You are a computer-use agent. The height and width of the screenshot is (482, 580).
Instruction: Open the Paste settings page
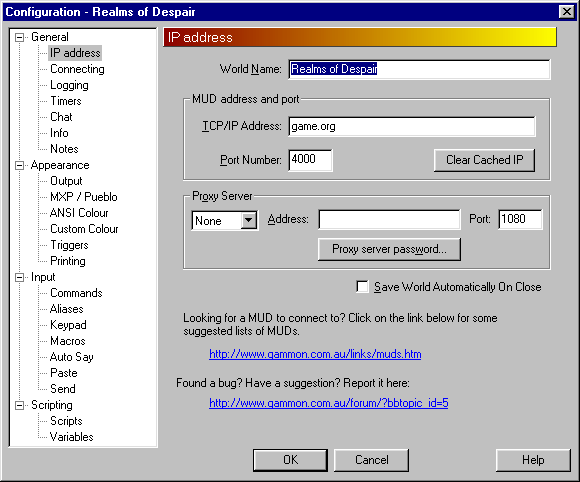tap(64, 373)
